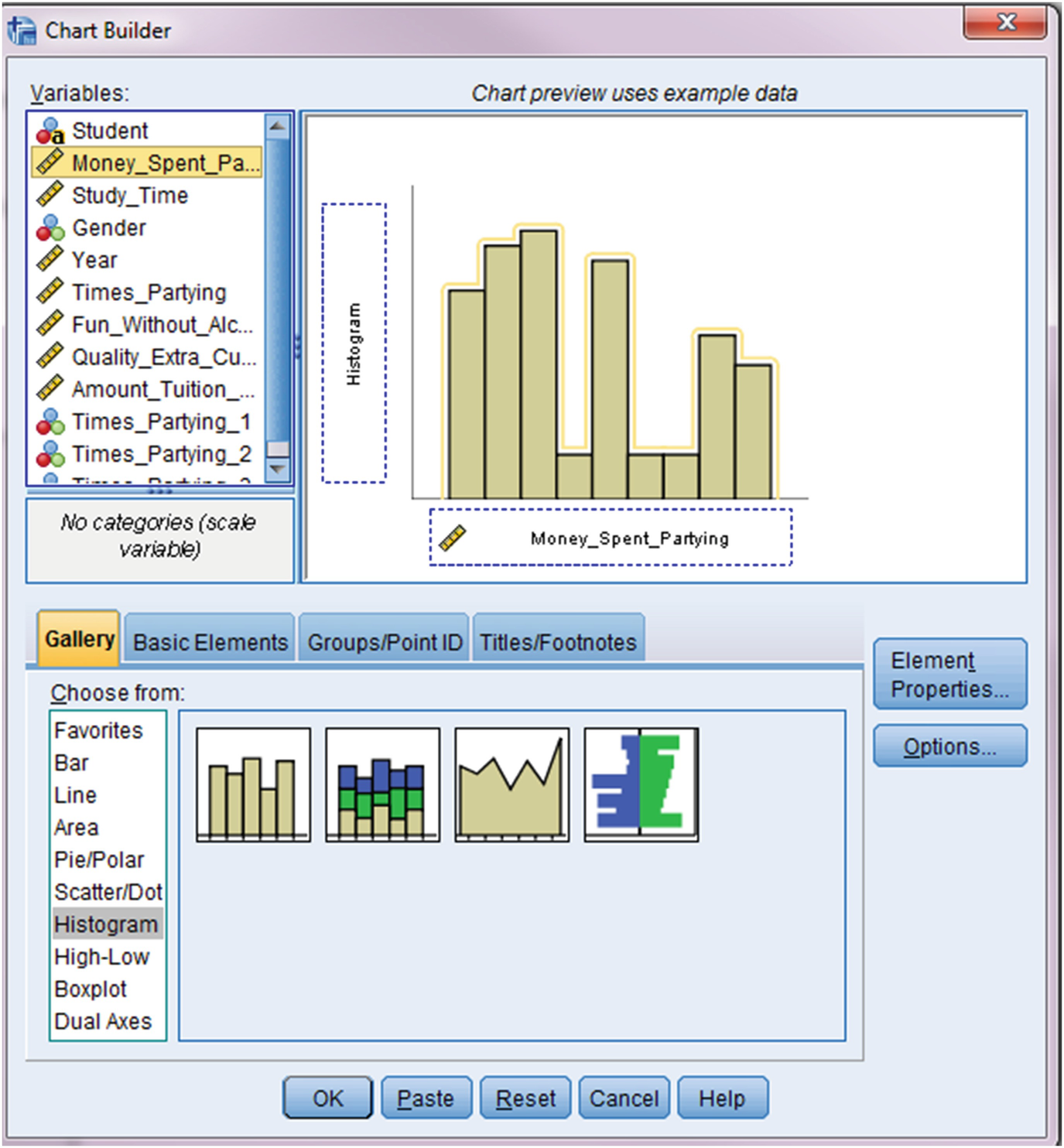Image resolution: width=1064 pixels, height=1148 pixels.
Task: Open Element Properties dialog
Action: (x=950, y=674)
